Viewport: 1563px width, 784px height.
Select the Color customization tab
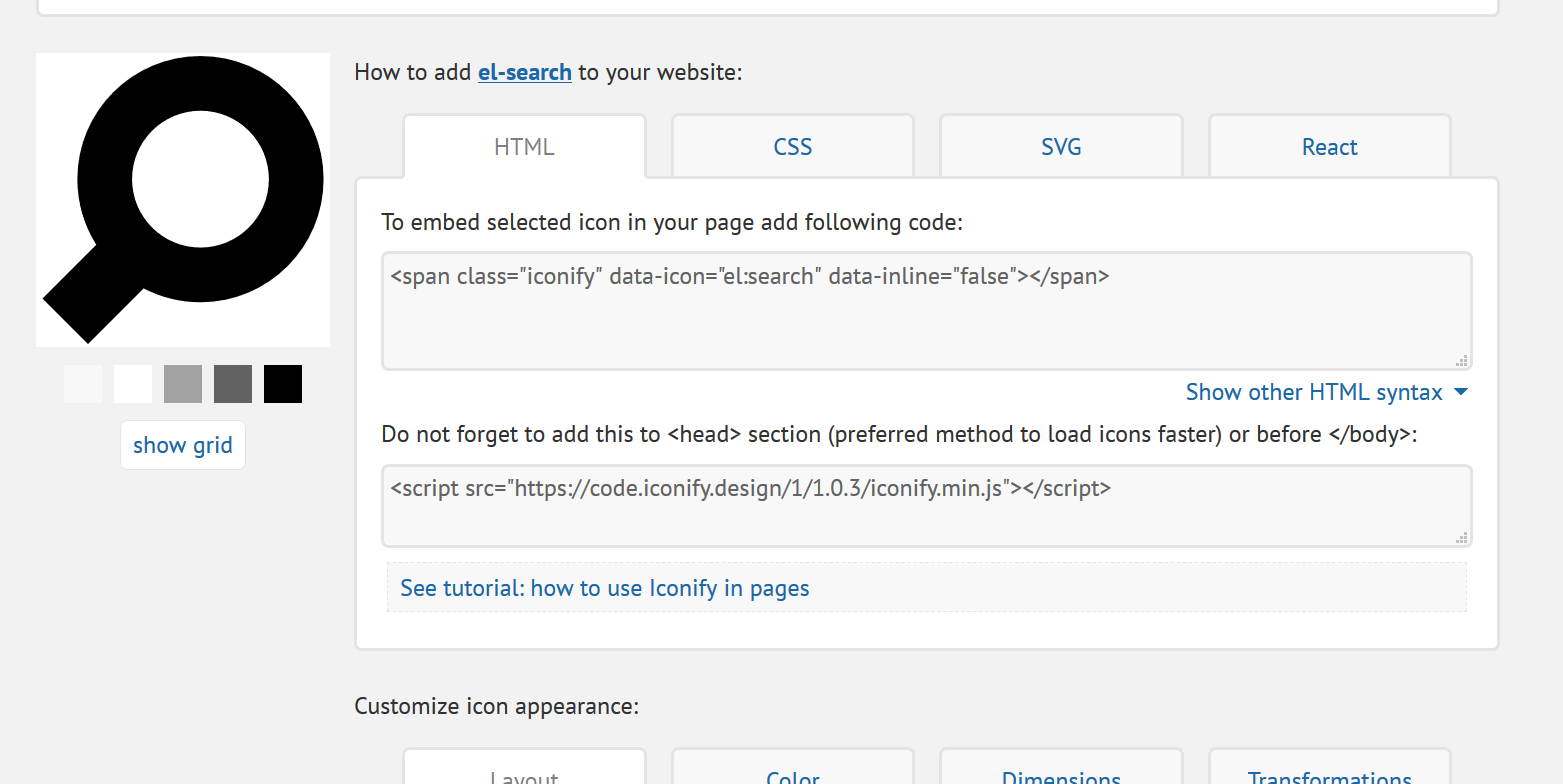click(793, 772)
